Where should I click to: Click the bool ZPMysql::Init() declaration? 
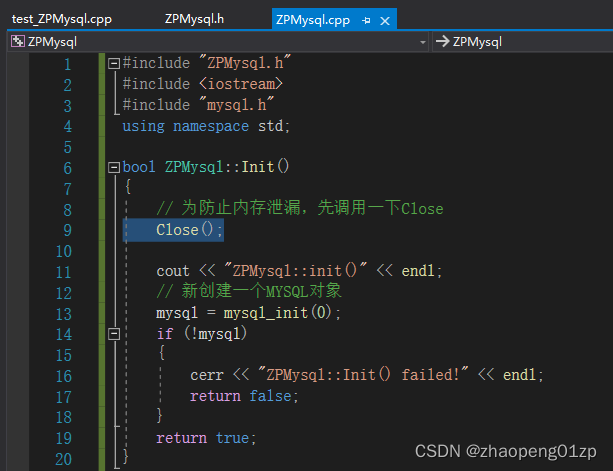(206, 167)
